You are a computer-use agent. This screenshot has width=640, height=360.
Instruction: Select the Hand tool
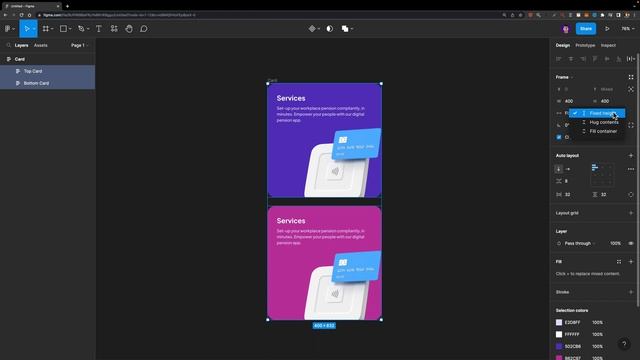(129, 29)
